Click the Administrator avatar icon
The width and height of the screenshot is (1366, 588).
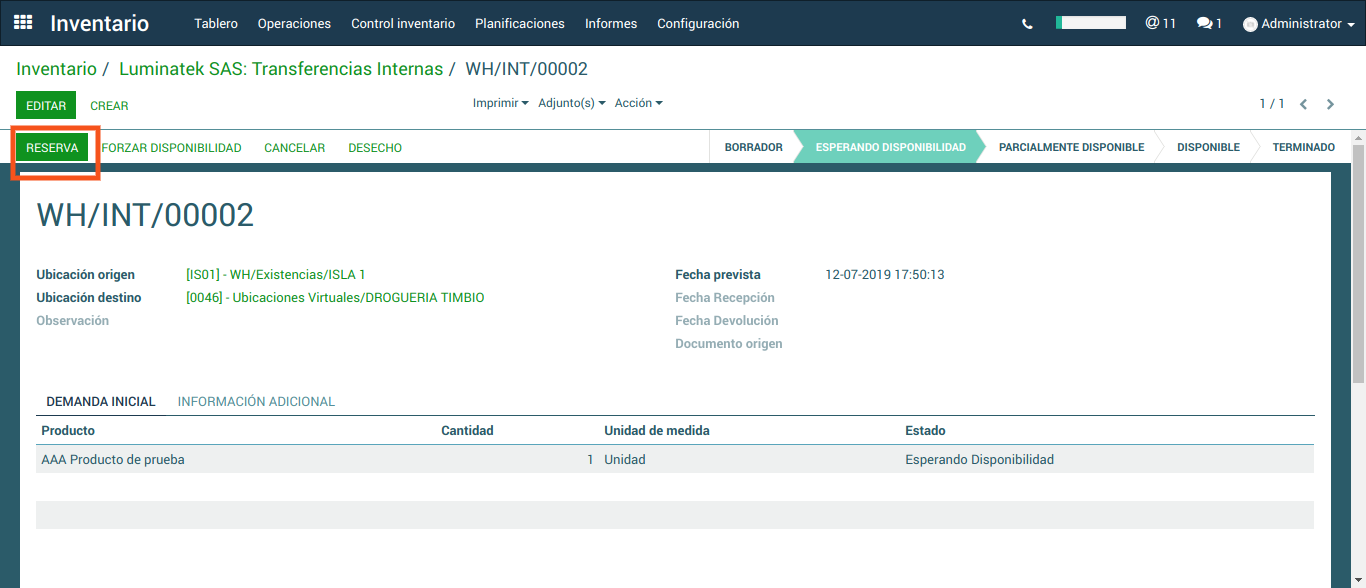pos(1250,24)
